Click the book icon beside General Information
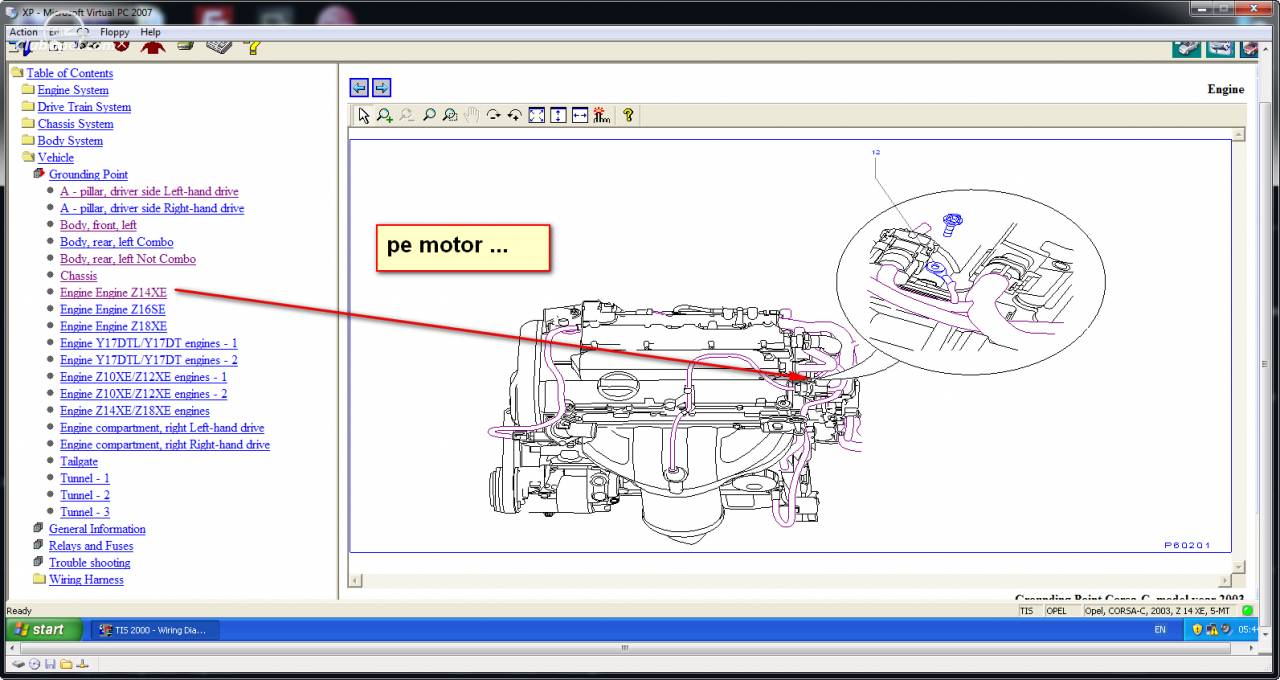This screenshot has width=1280, height=680. tap(39, 529)
